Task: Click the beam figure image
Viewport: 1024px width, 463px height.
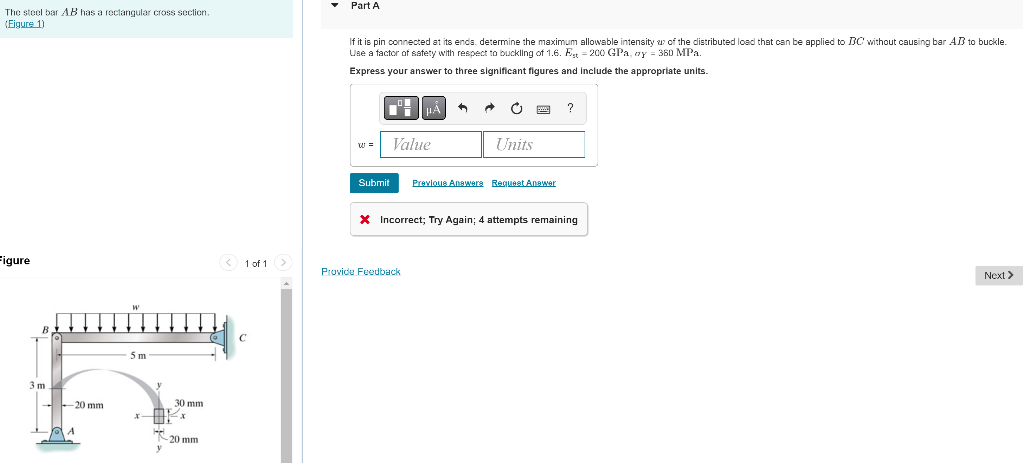Action: coord(138,379)
